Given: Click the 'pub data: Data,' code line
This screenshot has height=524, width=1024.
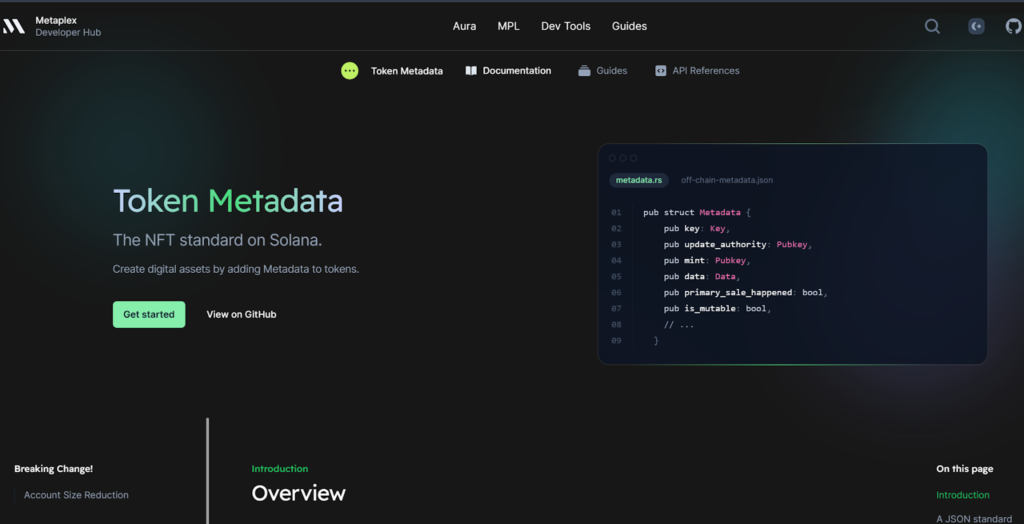Looking at the screenshot, I should (x=702, y=276).
